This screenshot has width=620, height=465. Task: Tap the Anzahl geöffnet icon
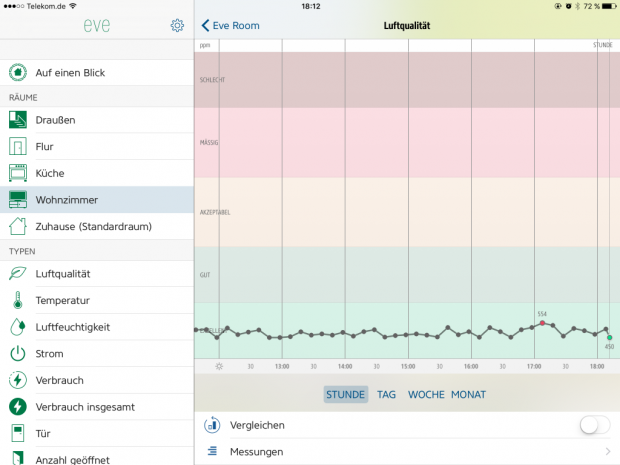(18, 458)
